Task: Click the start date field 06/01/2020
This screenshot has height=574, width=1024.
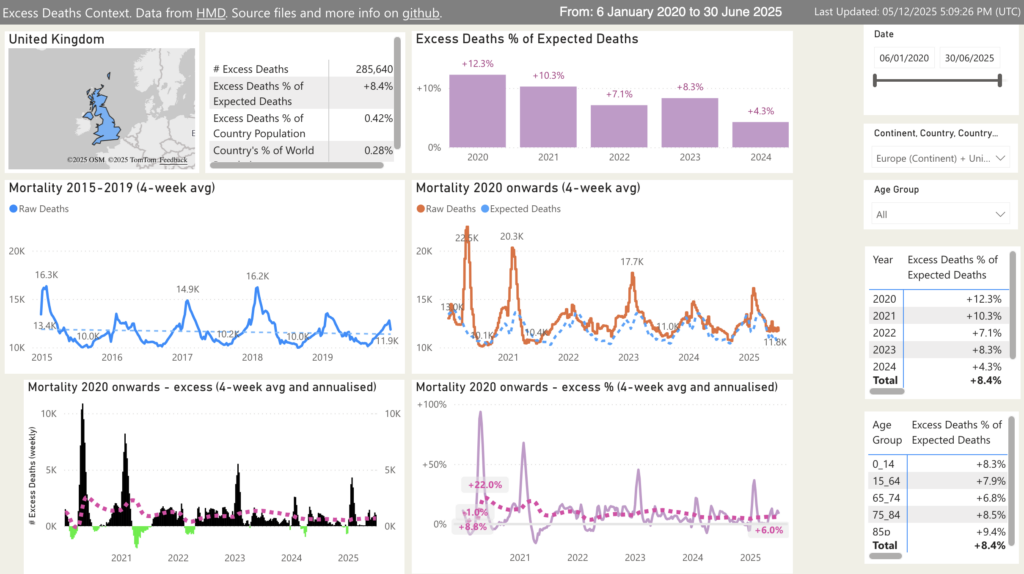Action: click(904, 58)
